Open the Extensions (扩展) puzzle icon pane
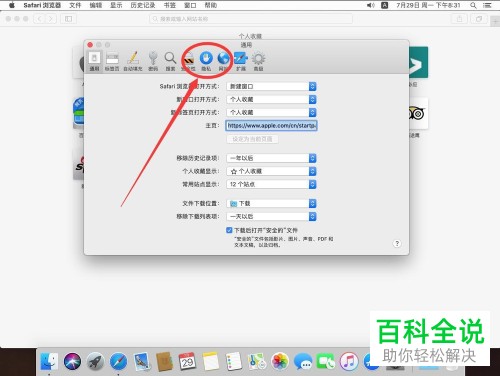Screen dimensions: 500x376 pyautogui.click(x=241, y=62)
